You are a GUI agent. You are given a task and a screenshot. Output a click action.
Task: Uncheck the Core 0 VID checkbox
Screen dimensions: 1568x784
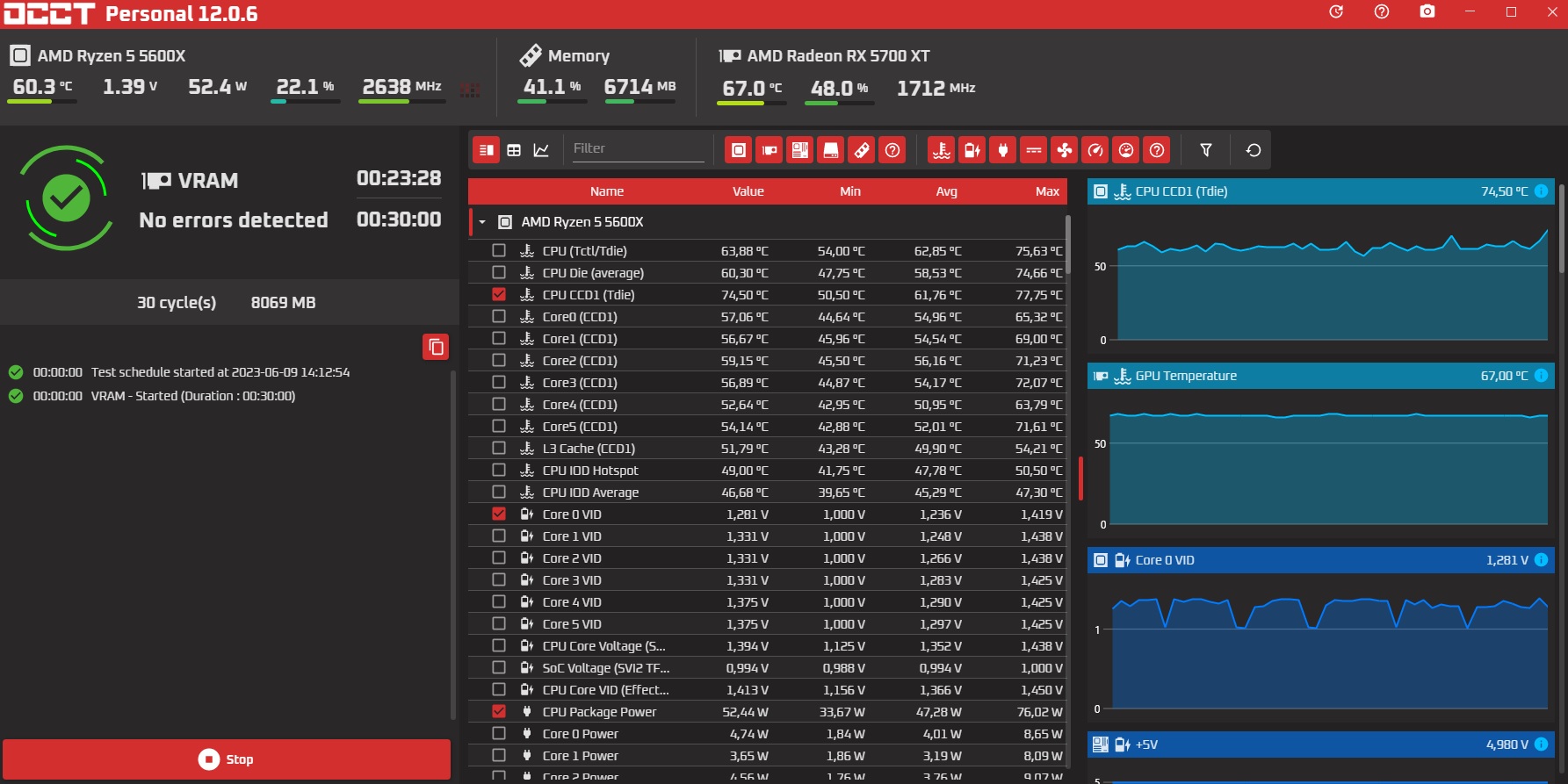click(x=499, y=514)
